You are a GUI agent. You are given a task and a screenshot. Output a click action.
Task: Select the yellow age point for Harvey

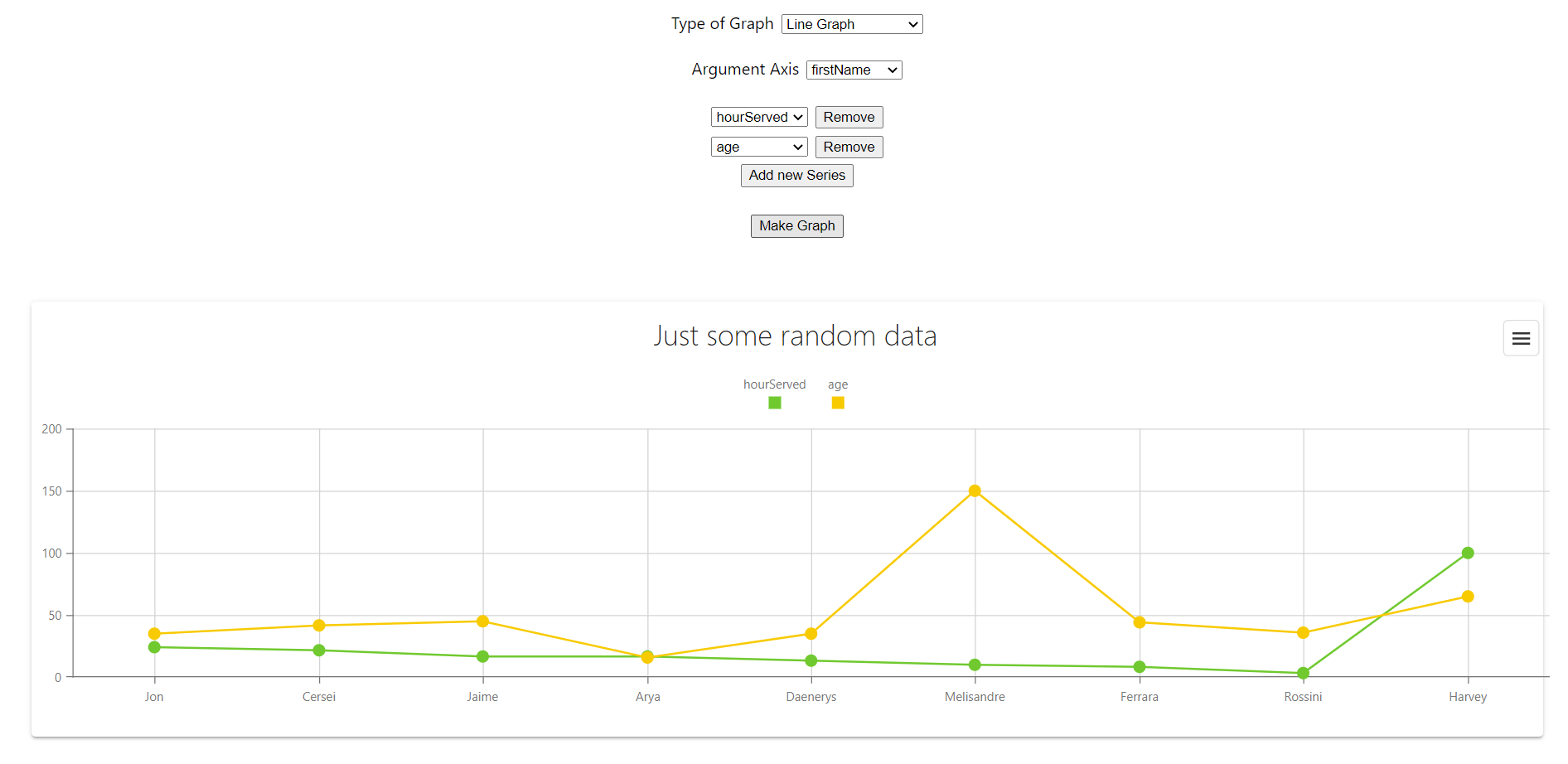[x=1468, y=597]
